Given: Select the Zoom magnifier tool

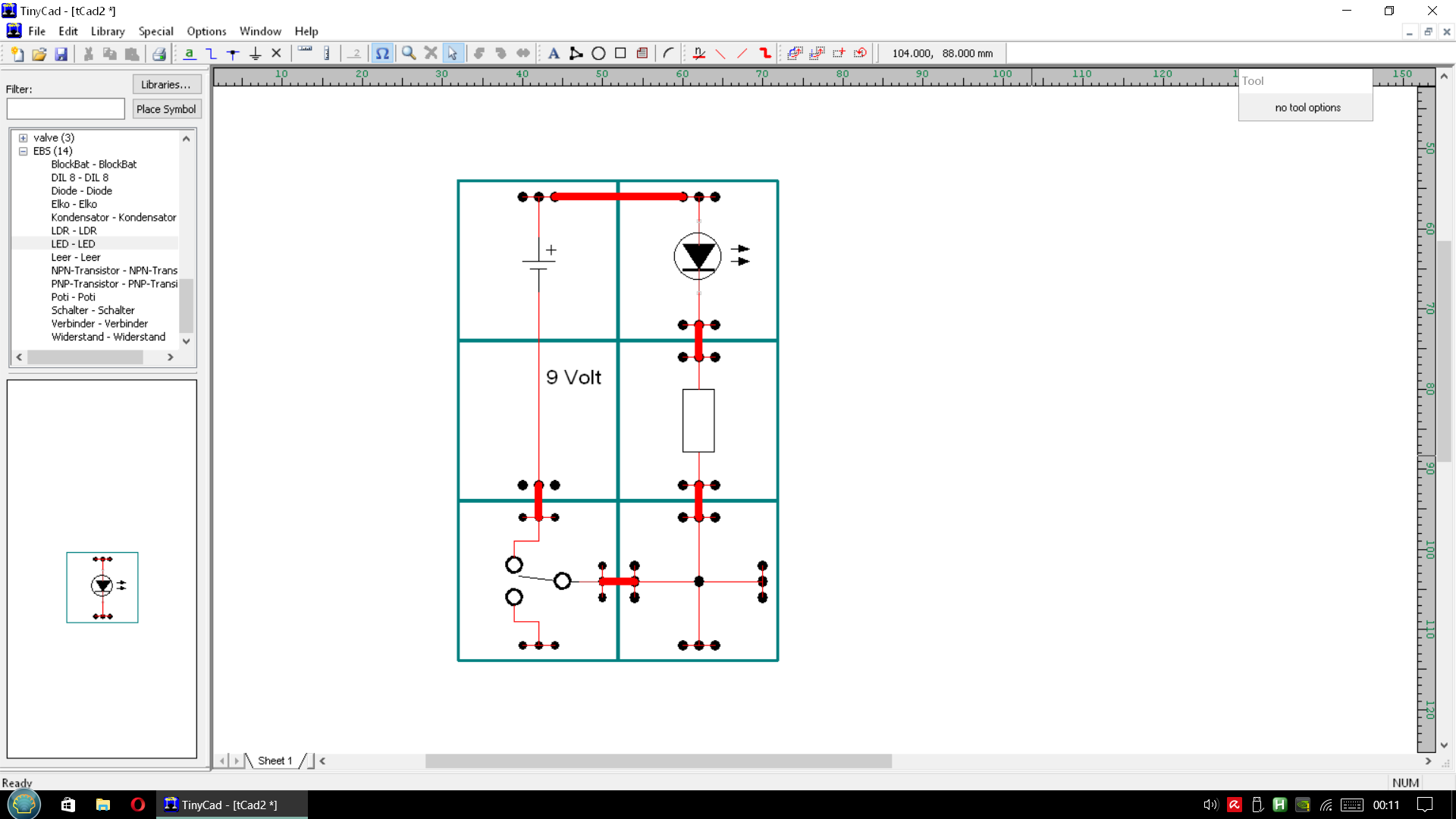Looking at the screenshot, I should pos(409,54).
